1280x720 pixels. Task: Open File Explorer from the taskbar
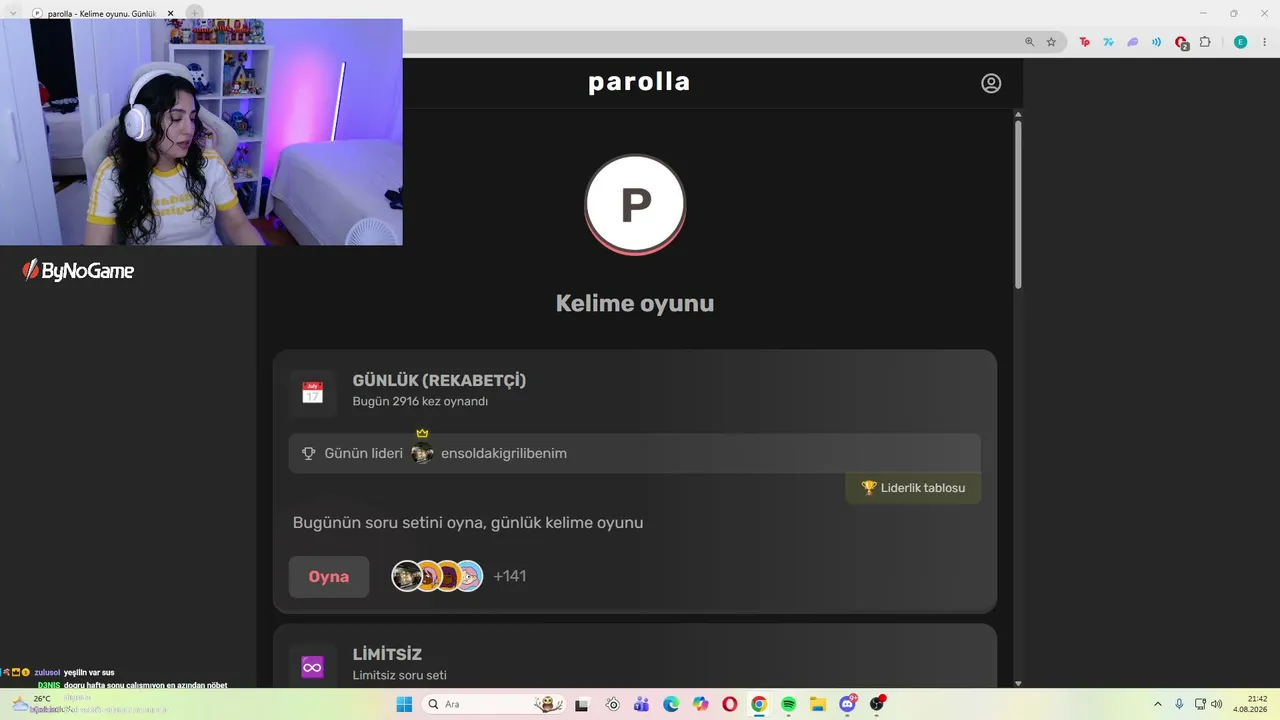[x=818, y=704]
